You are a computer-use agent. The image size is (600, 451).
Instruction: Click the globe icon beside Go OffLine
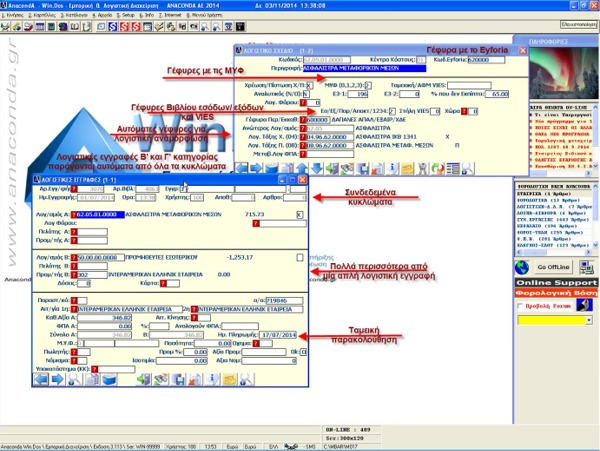[522, 267]
